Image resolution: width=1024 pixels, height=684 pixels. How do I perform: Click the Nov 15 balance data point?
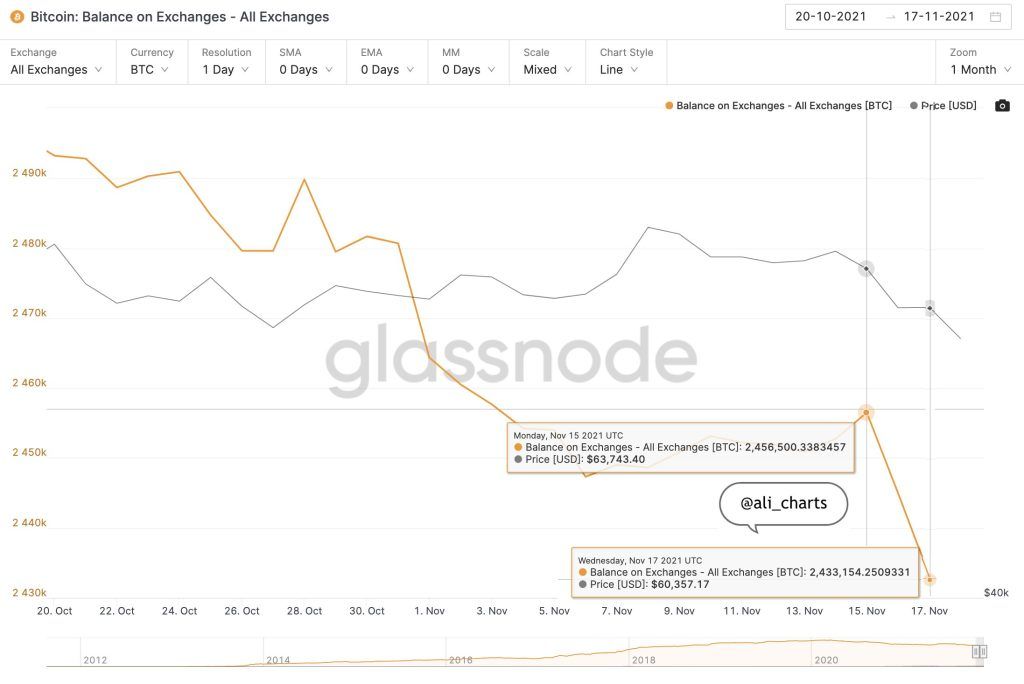pyautogui.click(x=866, y=412)
